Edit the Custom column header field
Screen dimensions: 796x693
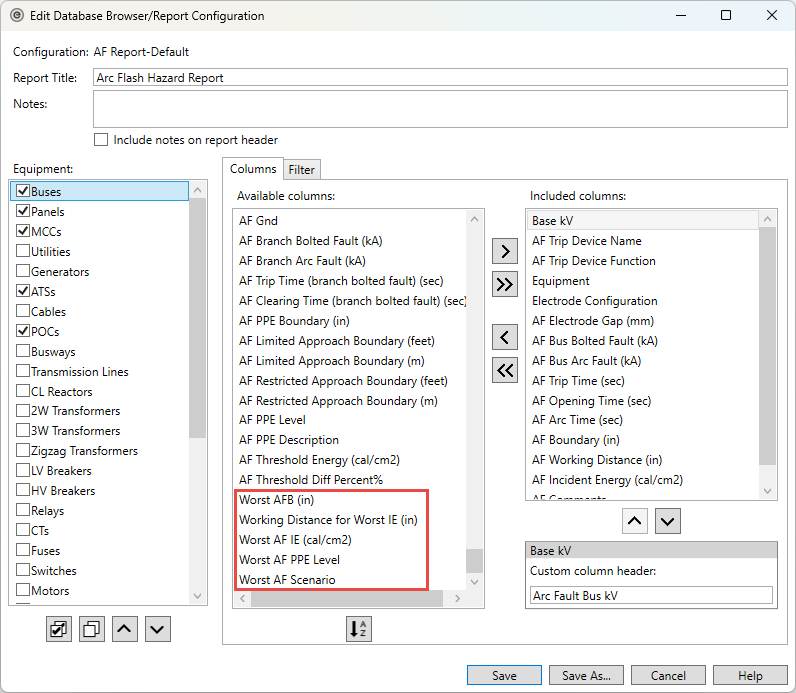651,596
